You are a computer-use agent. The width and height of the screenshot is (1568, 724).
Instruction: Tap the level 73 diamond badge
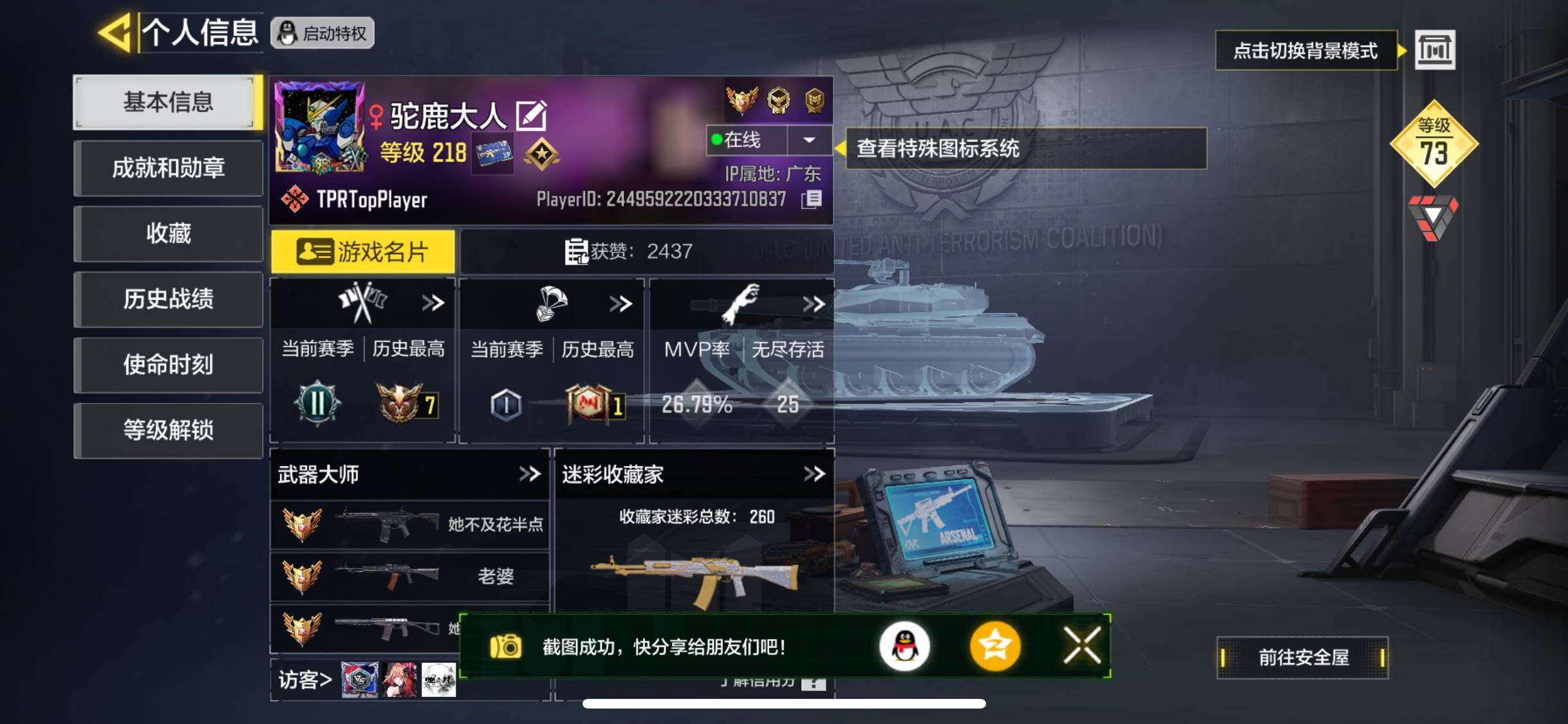[1434, 143]
